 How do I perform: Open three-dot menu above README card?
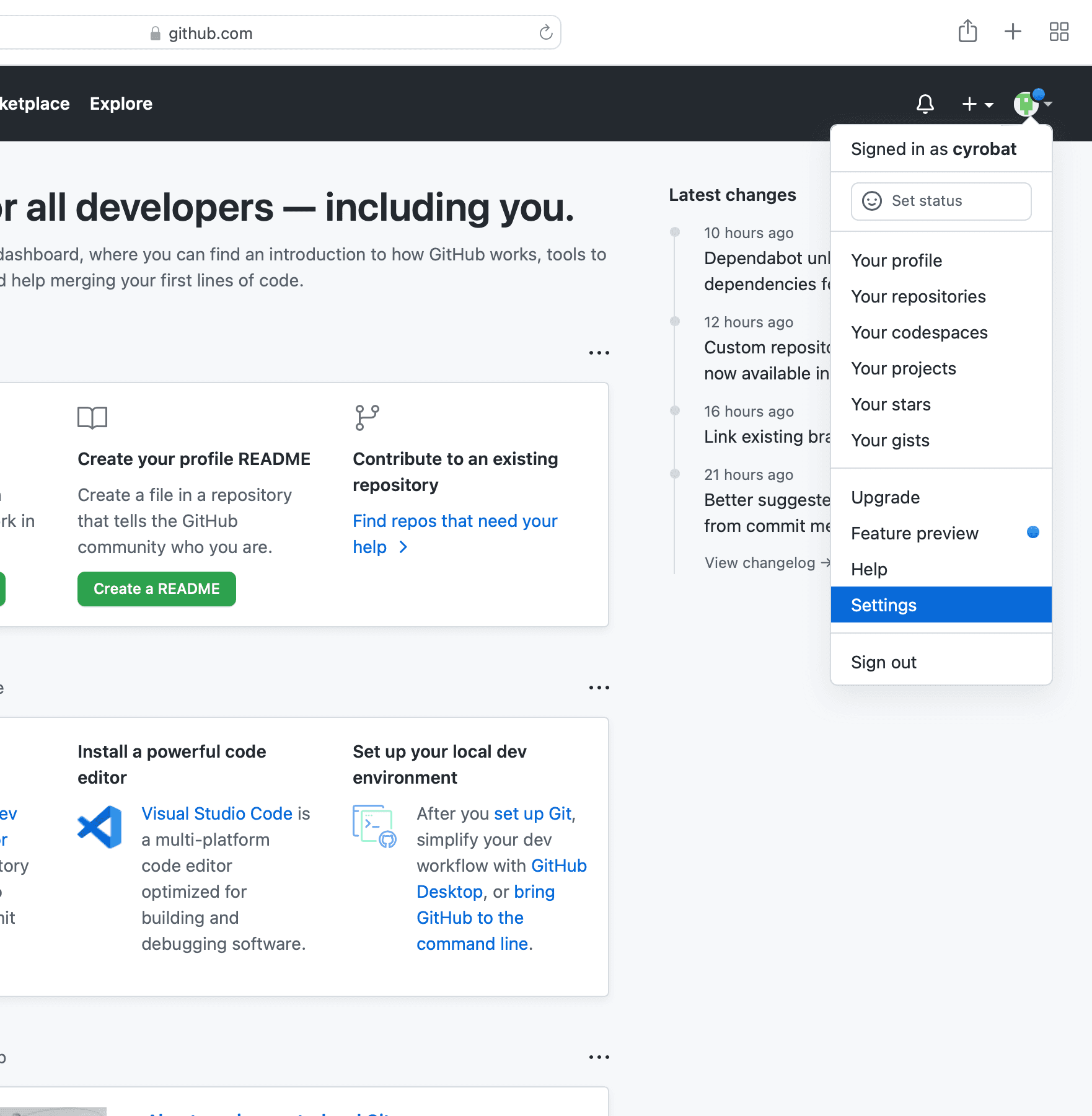pos(599,353)
